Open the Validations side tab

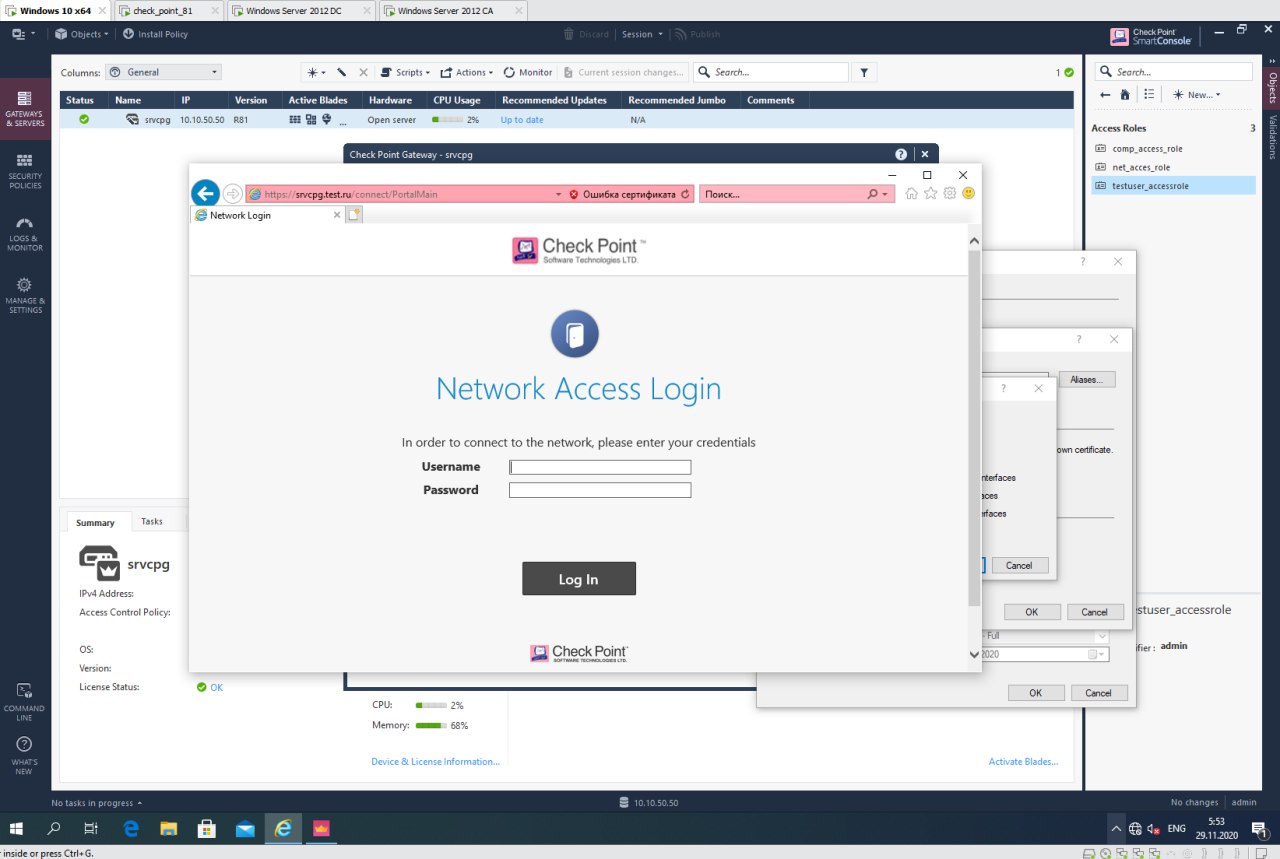1272,136
